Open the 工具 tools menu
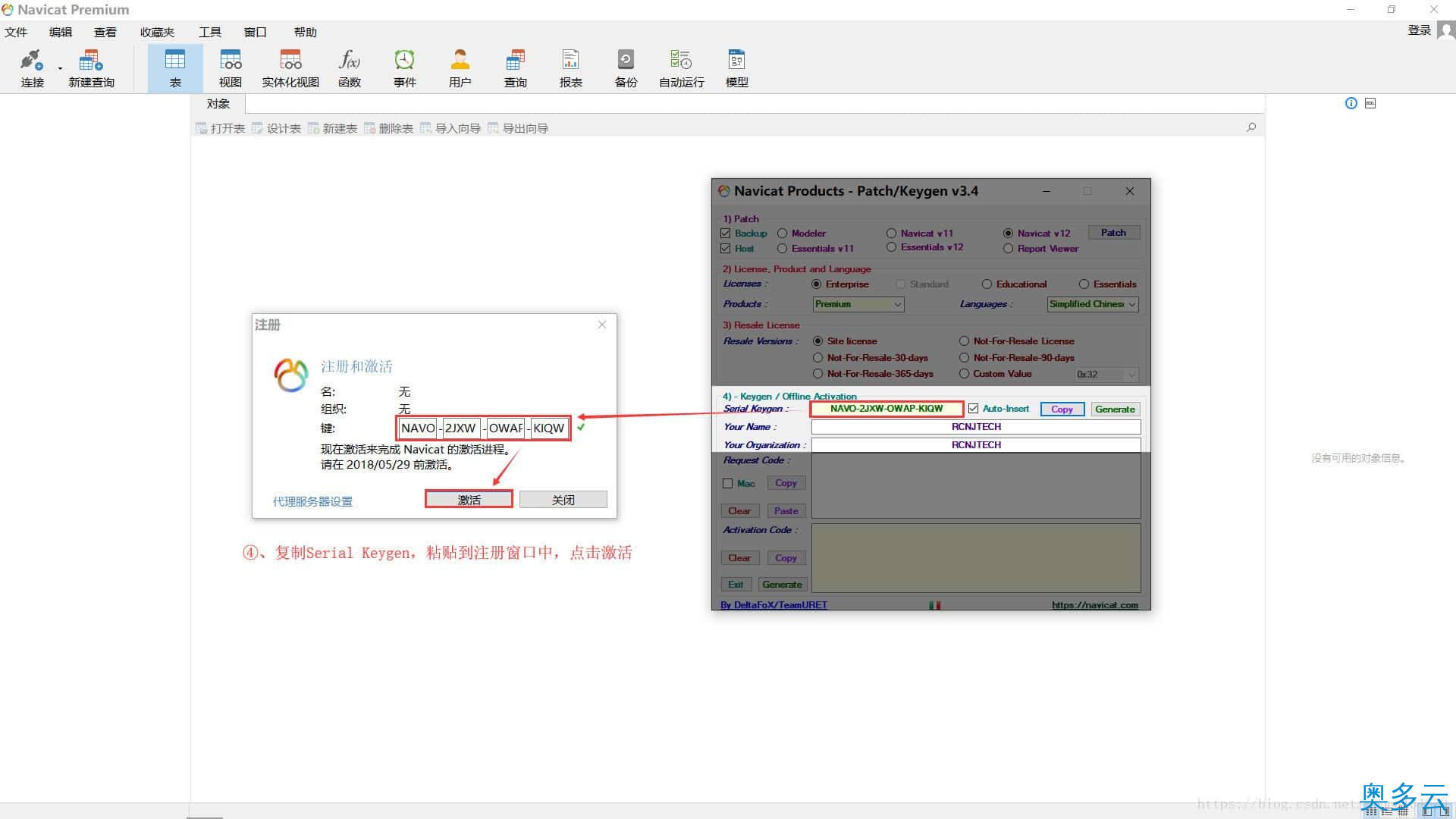This screenshot has width=1456, height=819. (x=210, y=32)
